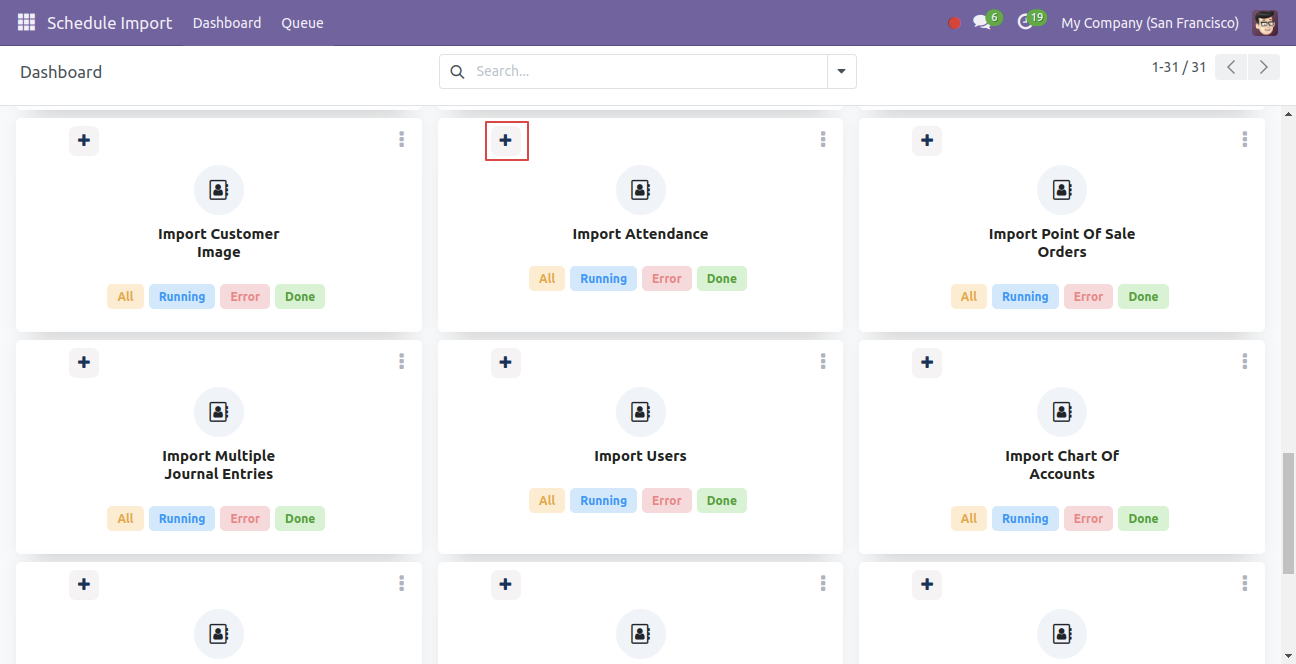Open kebab menu on Import Users card
Viewport: 1296px width, 664px height.
(x=823, y=362)
